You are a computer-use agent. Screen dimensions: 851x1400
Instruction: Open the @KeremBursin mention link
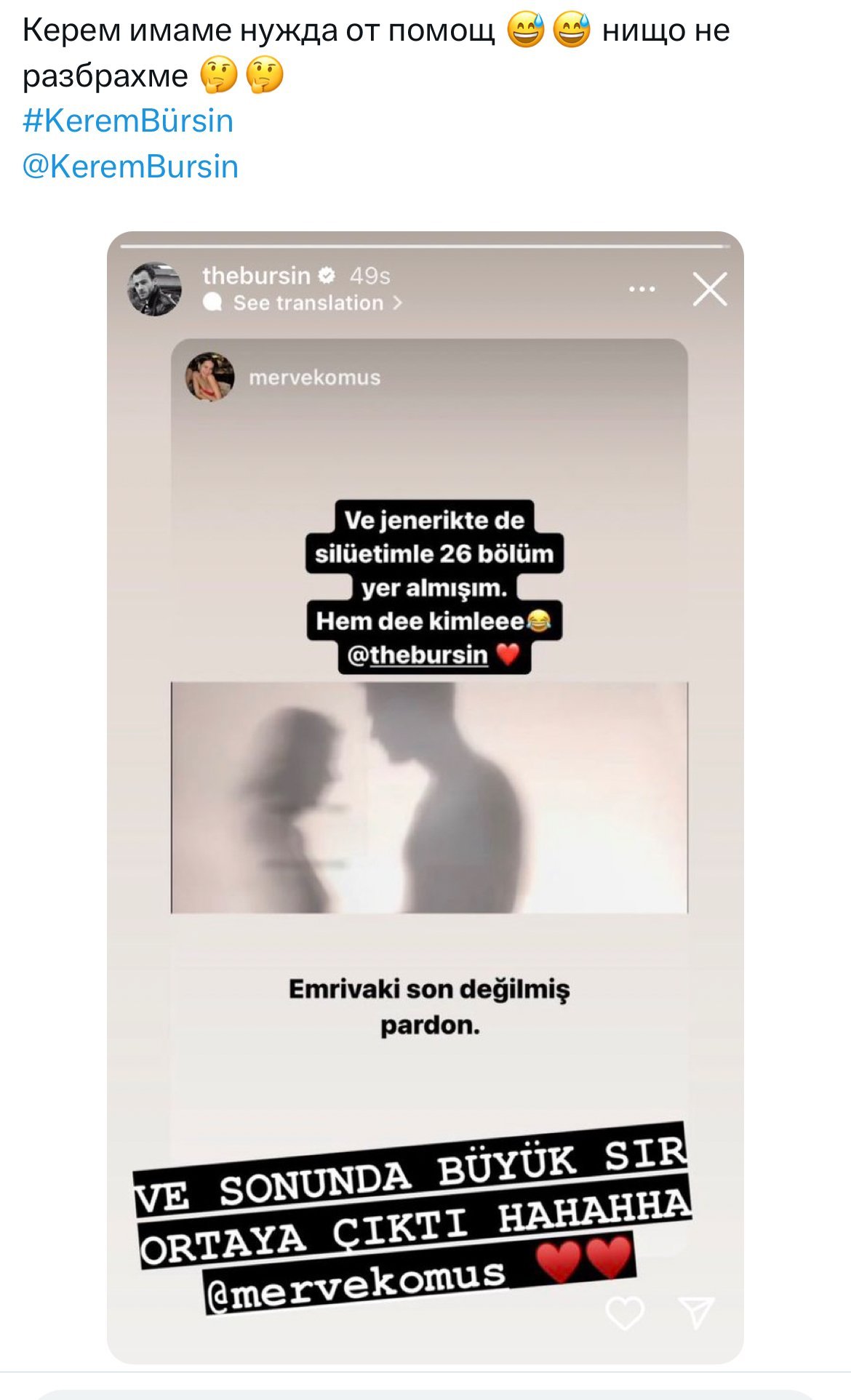click(130, 167)
